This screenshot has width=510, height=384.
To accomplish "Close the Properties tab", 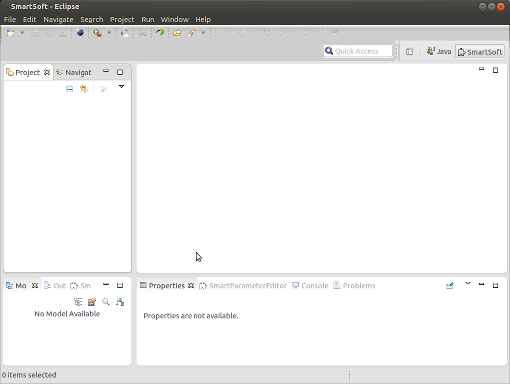I will (x=191, y=285).
